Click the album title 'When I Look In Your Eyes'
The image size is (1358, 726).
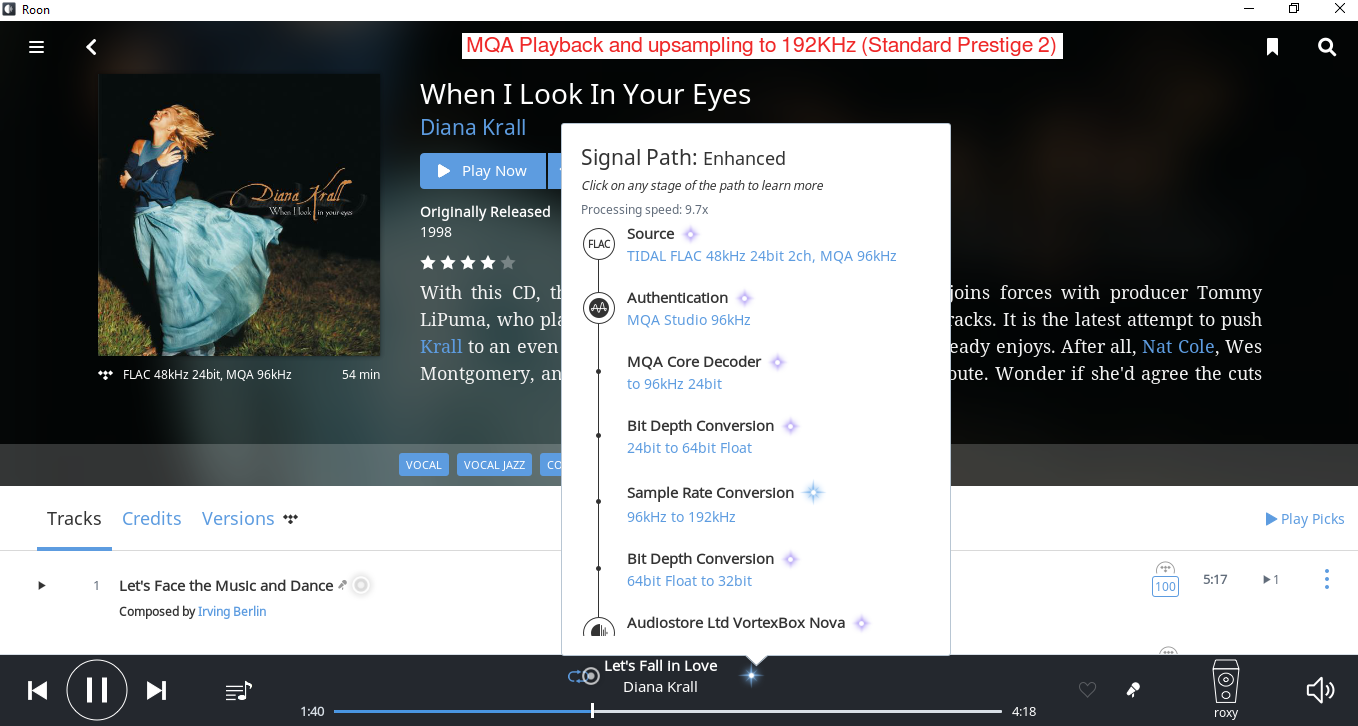click(585, 94)
